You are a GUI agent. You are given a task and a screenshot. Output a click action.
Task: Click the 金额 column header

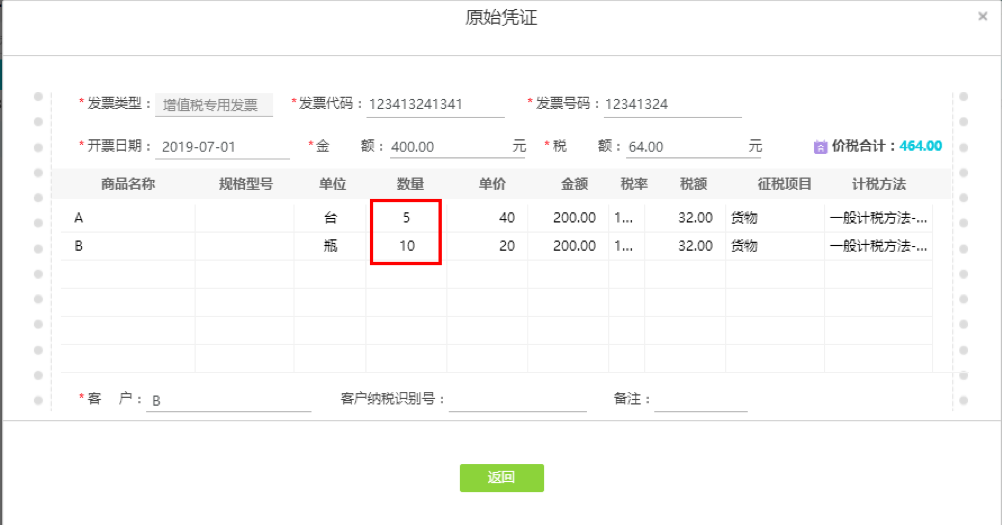coord(574,185)
